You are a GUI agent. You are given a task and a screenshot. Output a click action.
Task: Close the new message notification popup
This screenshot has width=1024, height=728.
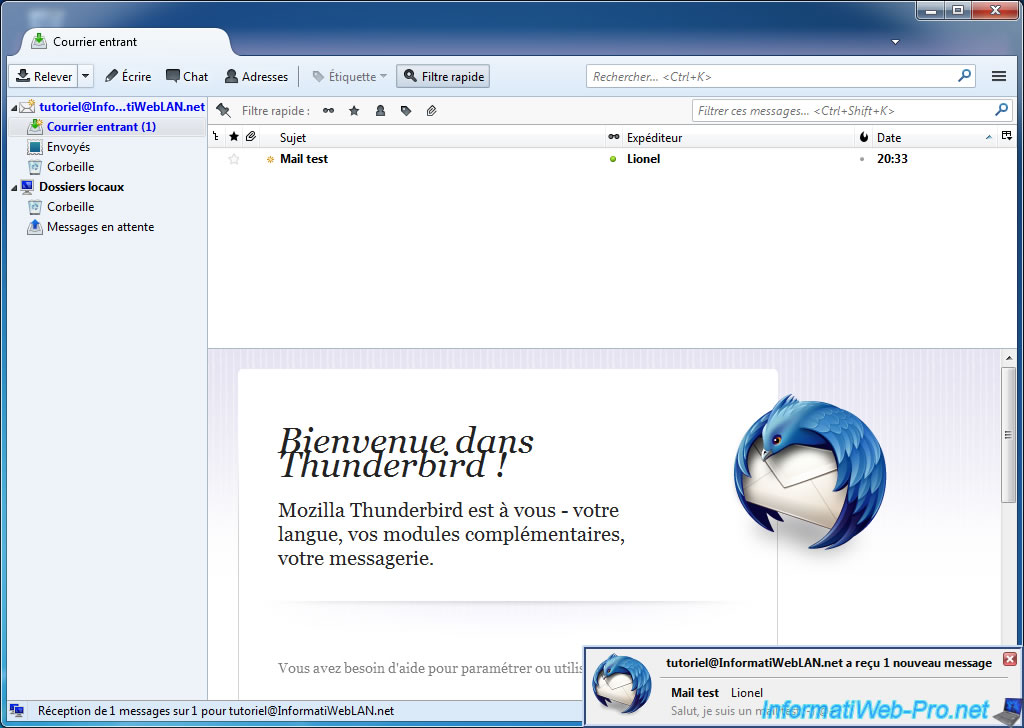[x=1010, y=659]
